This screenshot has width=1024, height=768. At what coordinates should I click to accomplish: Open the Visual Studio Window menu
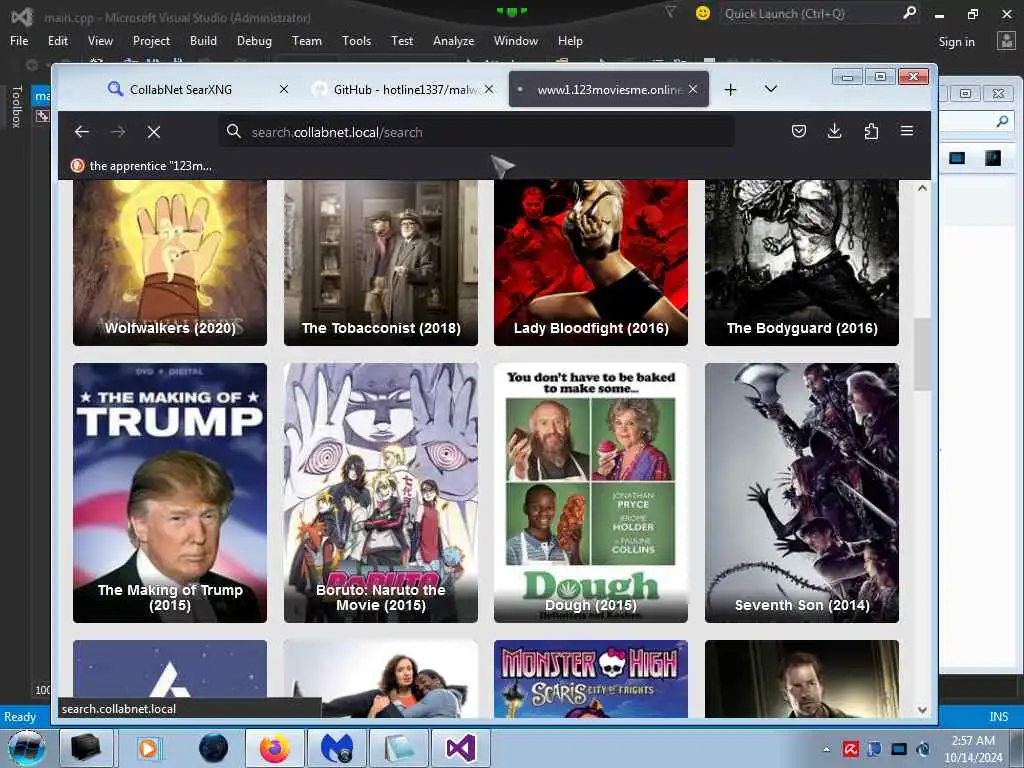(x=516, y=40)
